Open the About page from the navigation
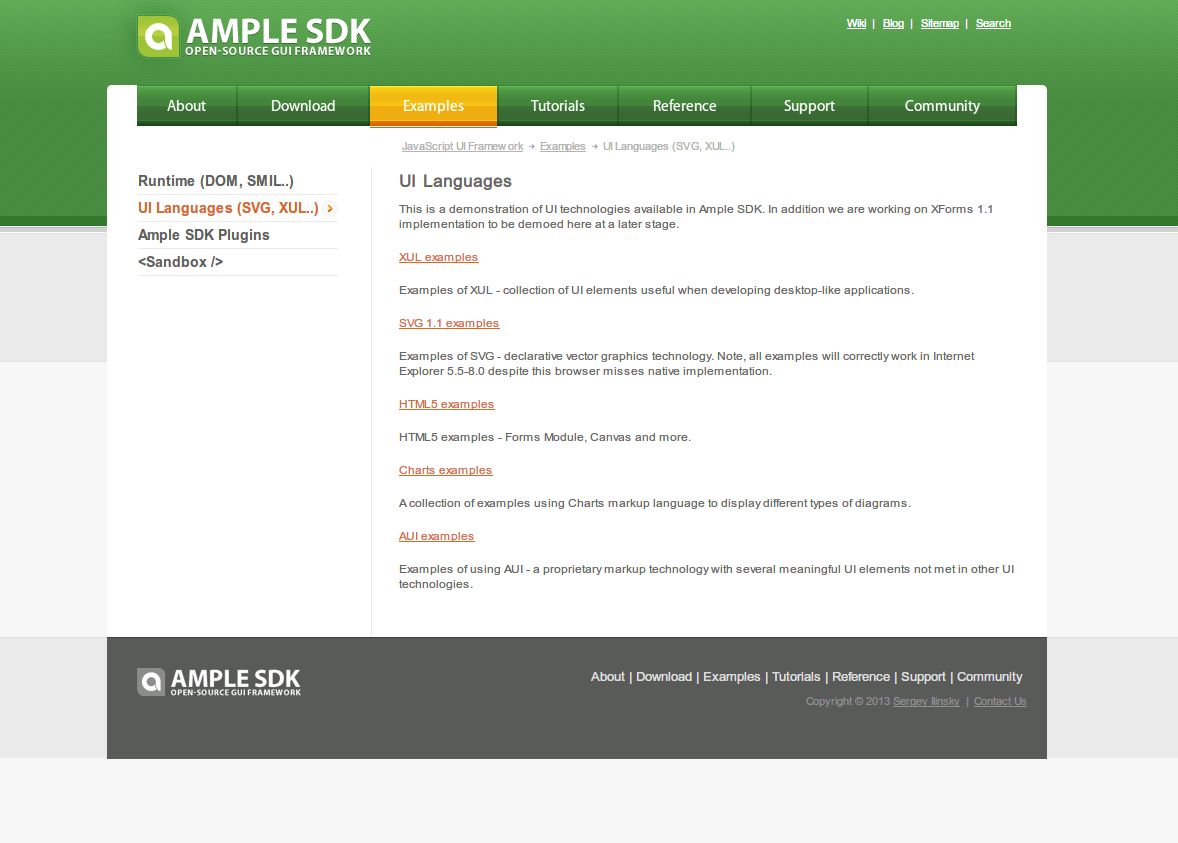This screenshot has height=843, width=1178. [x=186, y=105]
